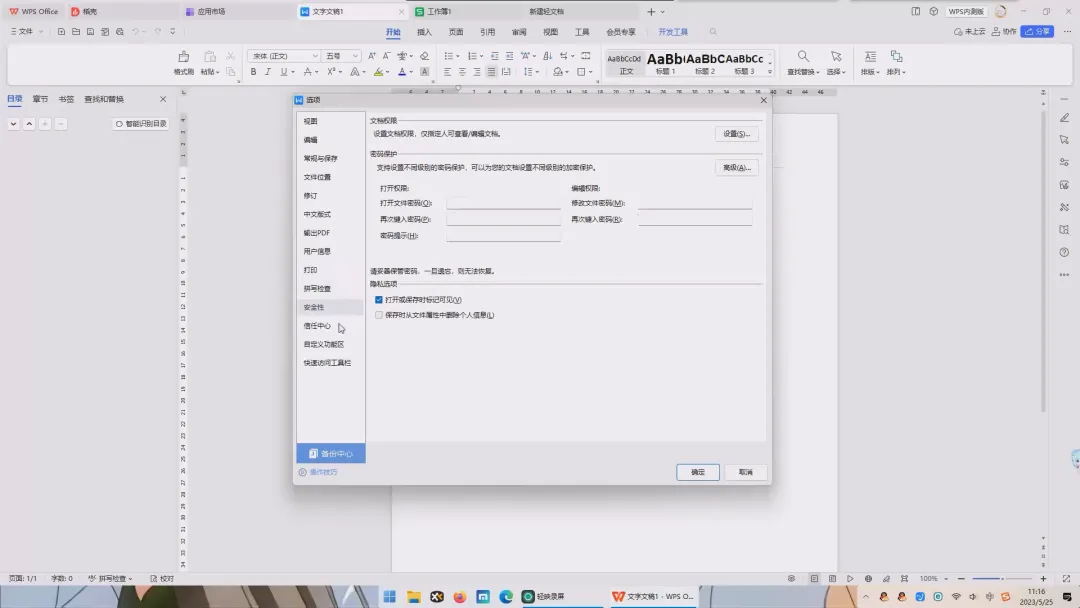This screenshot has width=1080, height=608.
Task: Click the 修改文件密码 input field
Action: 695,203
